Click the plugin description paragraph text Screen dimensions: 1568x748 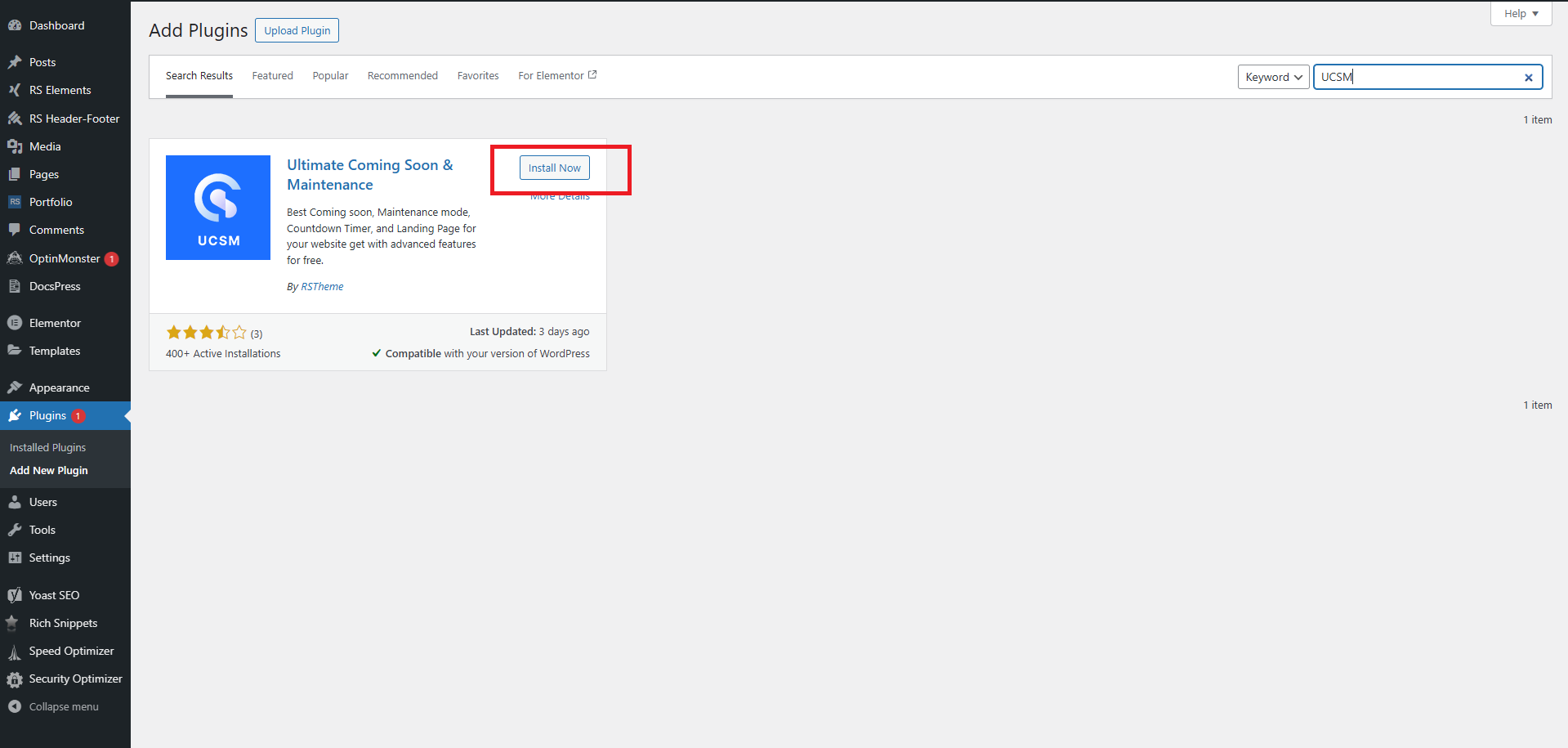[x=382, y=236]
